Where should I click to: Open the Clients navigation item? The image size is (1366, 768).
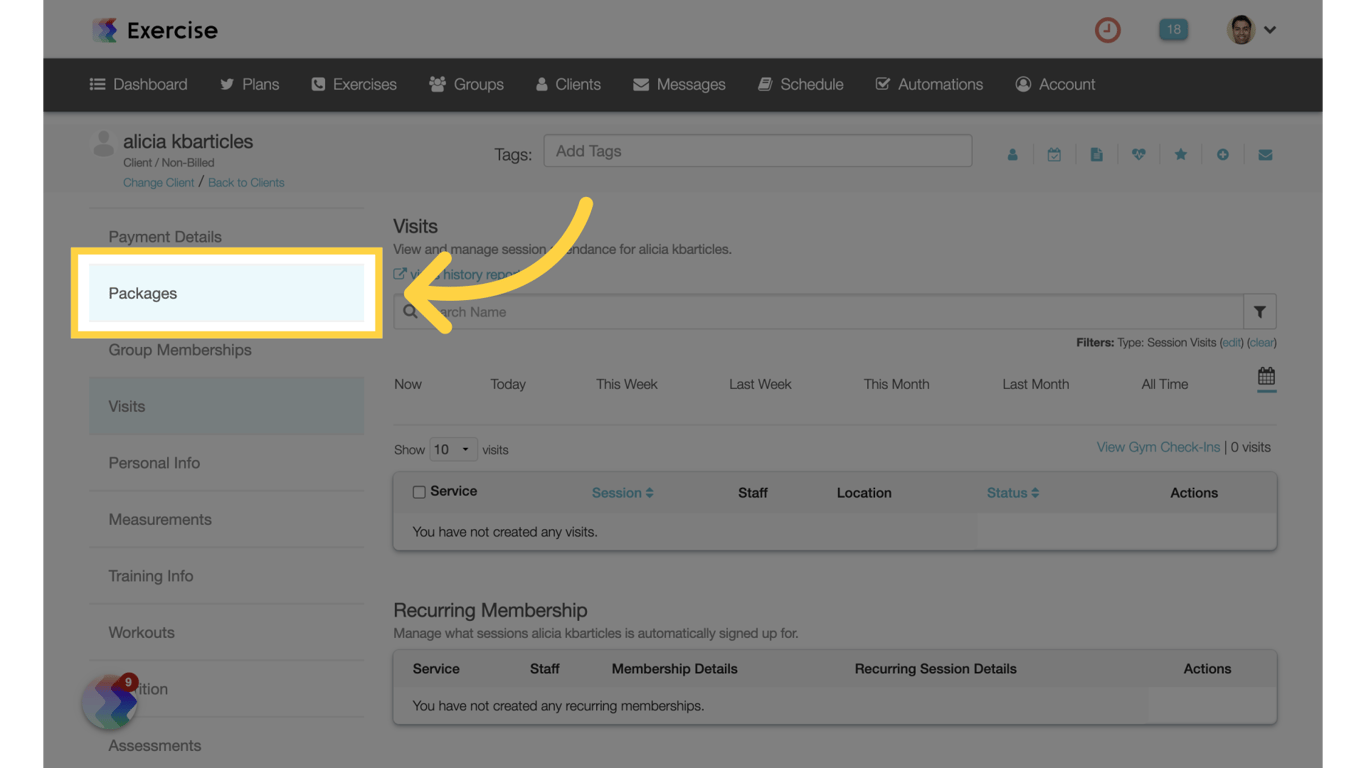click(568, 85)
